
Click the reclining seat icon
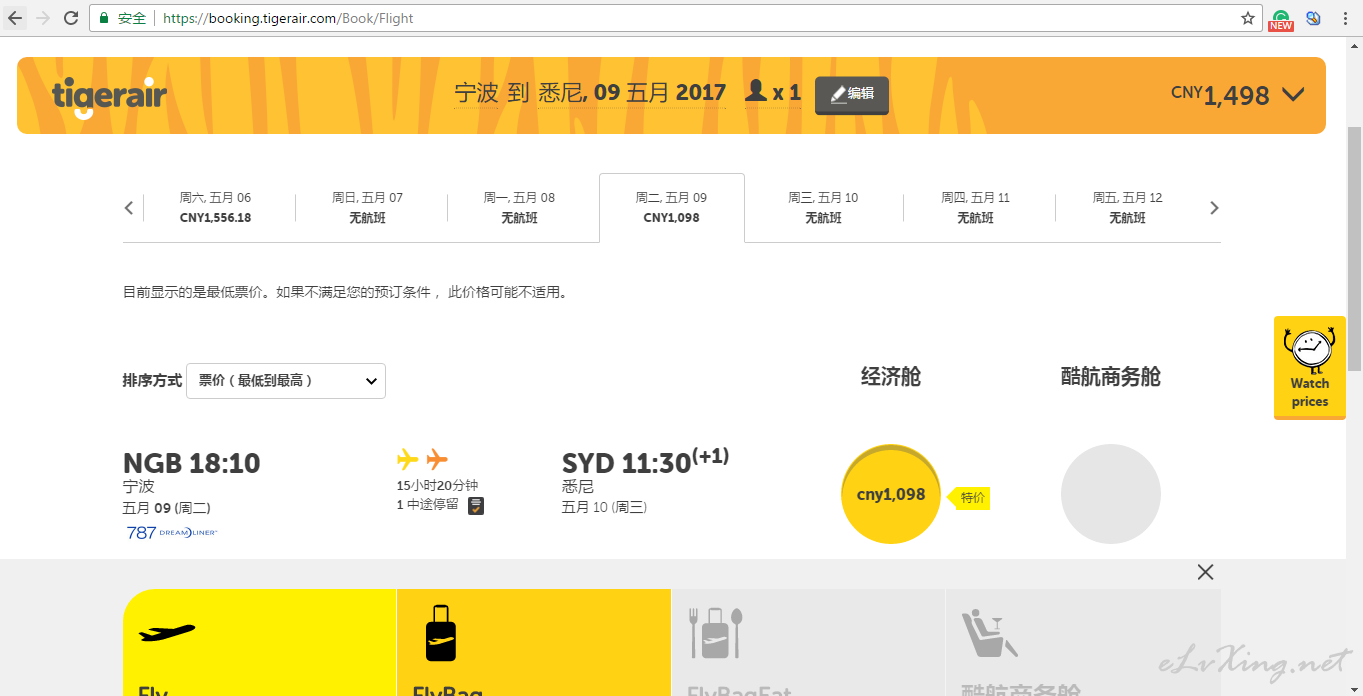pyautogui.click(x=989, y=634)
